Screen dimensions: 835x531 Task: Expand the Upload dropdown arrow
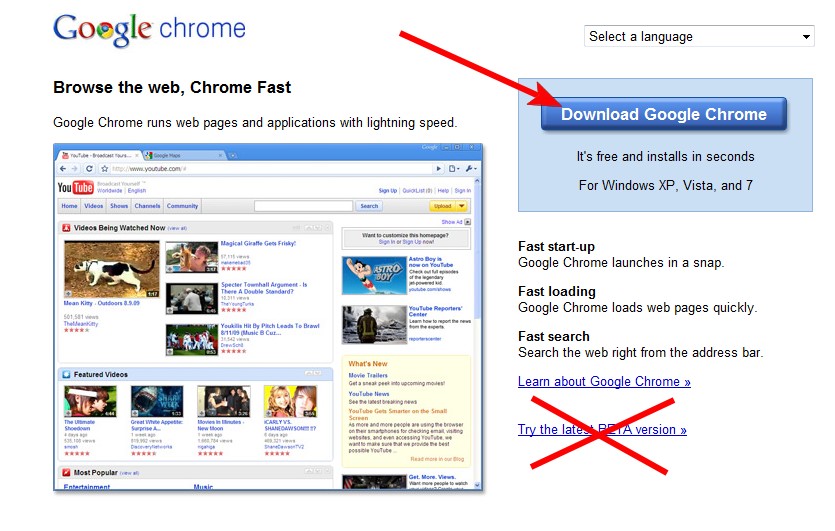pos(462,206)
